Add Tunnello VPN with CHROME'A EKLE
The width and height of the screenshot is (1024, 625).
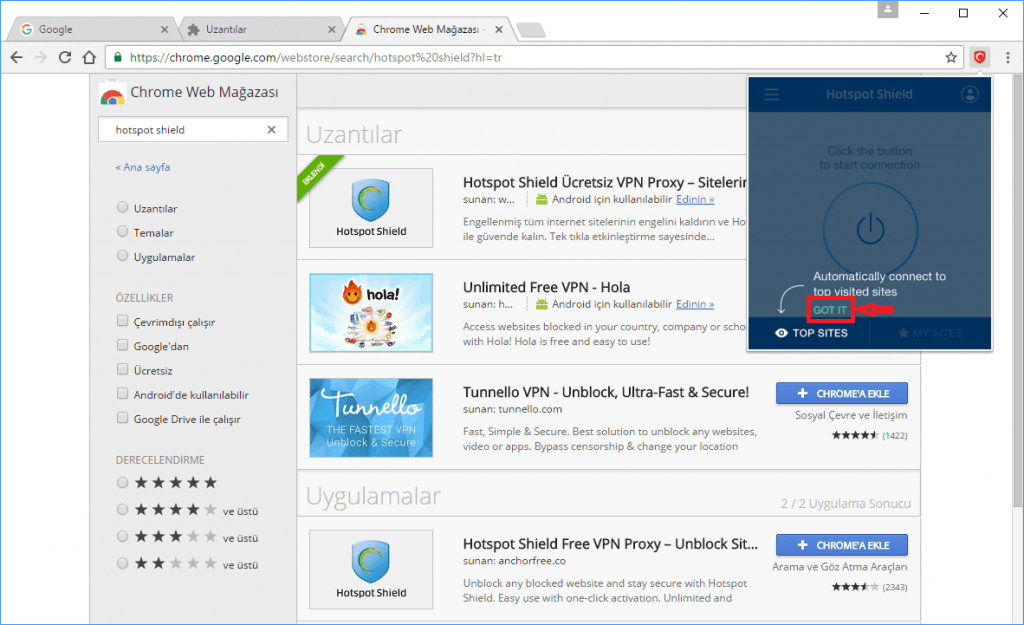841,393
